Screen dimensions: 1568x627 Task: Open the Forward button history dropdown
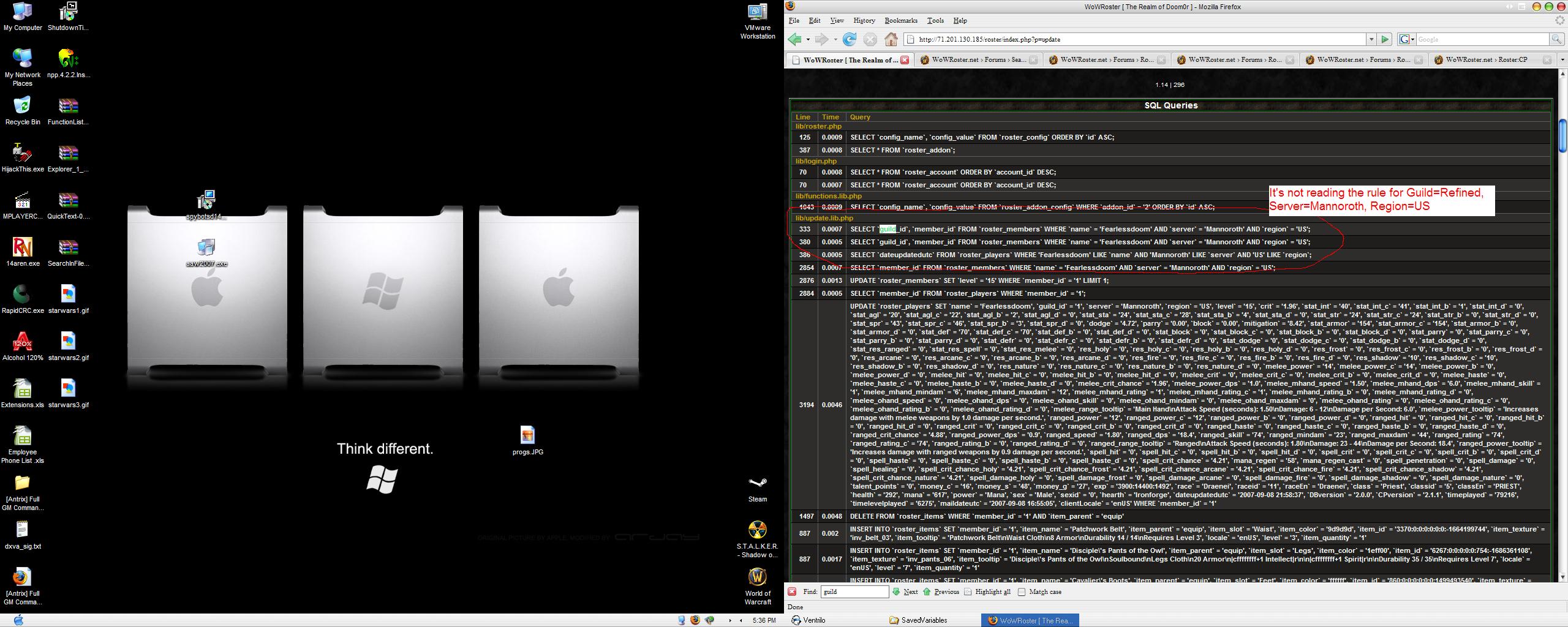pyautogui.click(x=835, y=39)
